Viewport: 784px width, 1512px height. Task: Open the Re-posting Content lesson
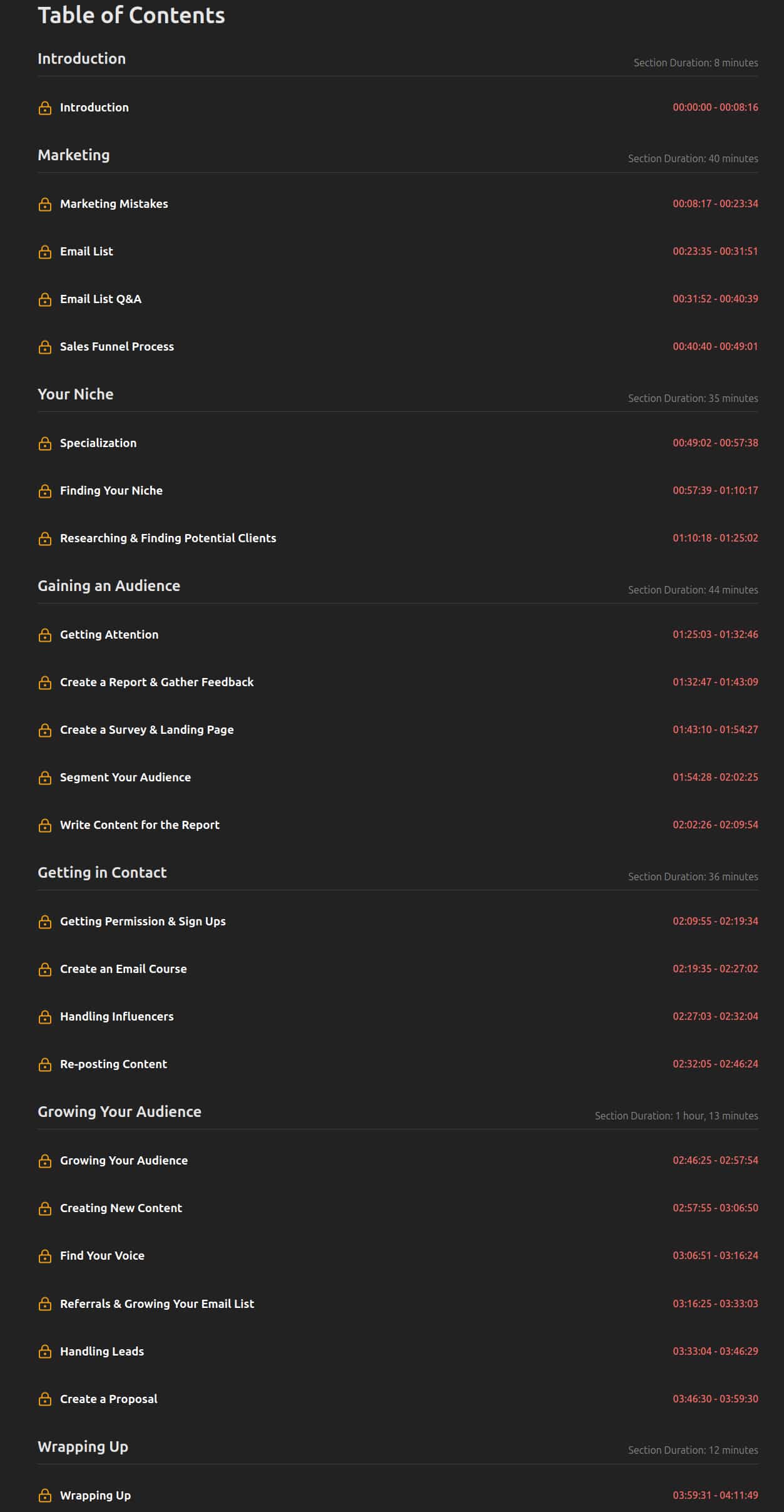(x=113, y=1064)
